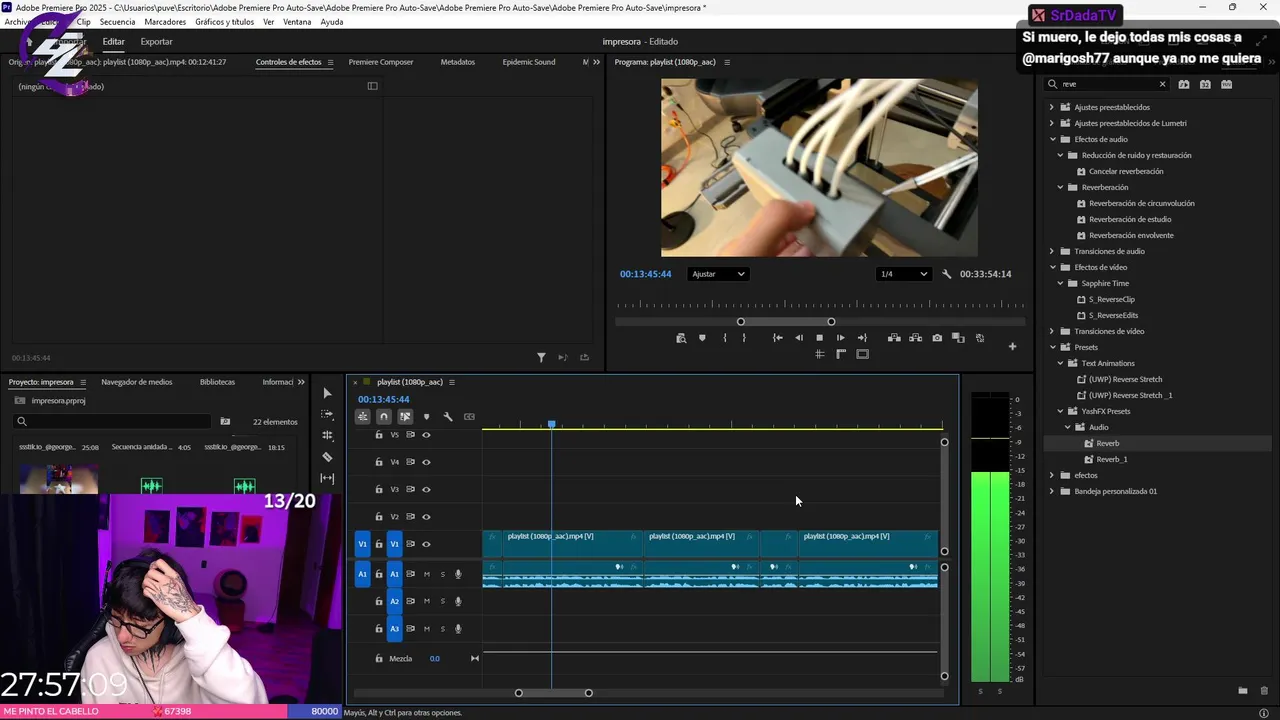Click Mark In in Program monitor
This screenshot has width=1280, height=720.
[x=724, y=338]
